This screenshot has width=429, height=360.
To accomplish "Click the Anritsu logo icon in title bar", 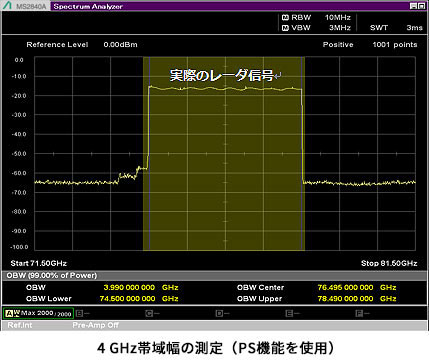I will coord(7,6).
